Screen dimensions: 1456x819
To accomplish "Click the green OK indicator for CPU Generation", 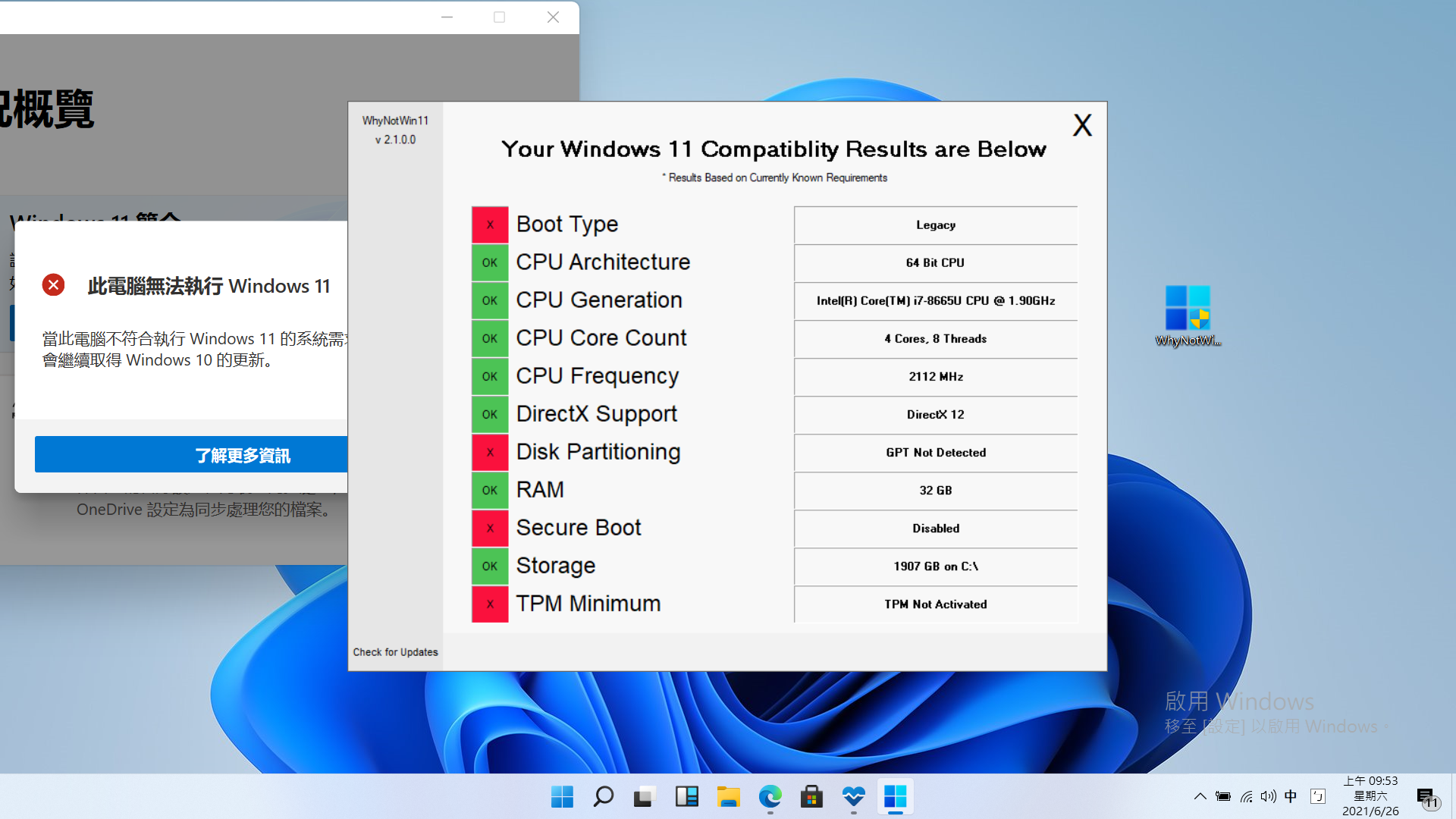I will point(490,300).
